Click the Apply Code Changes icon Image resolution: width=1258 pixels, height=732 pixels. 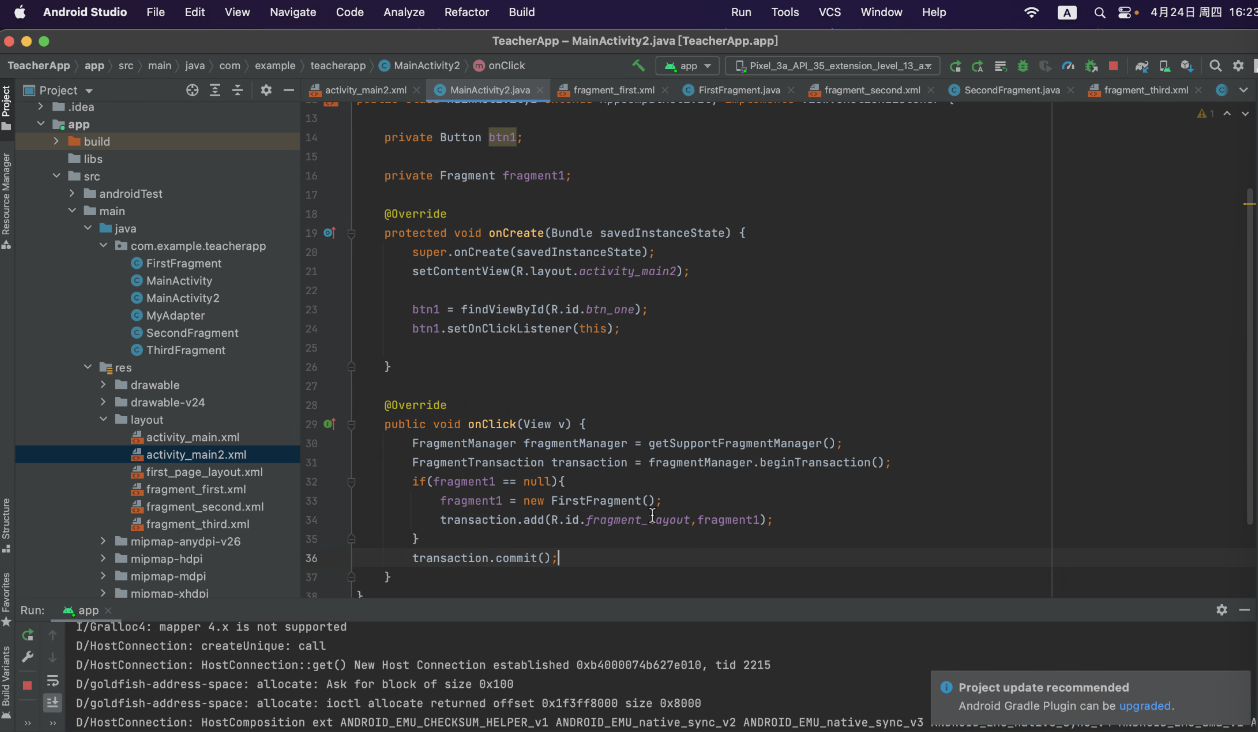point(1000,66)
